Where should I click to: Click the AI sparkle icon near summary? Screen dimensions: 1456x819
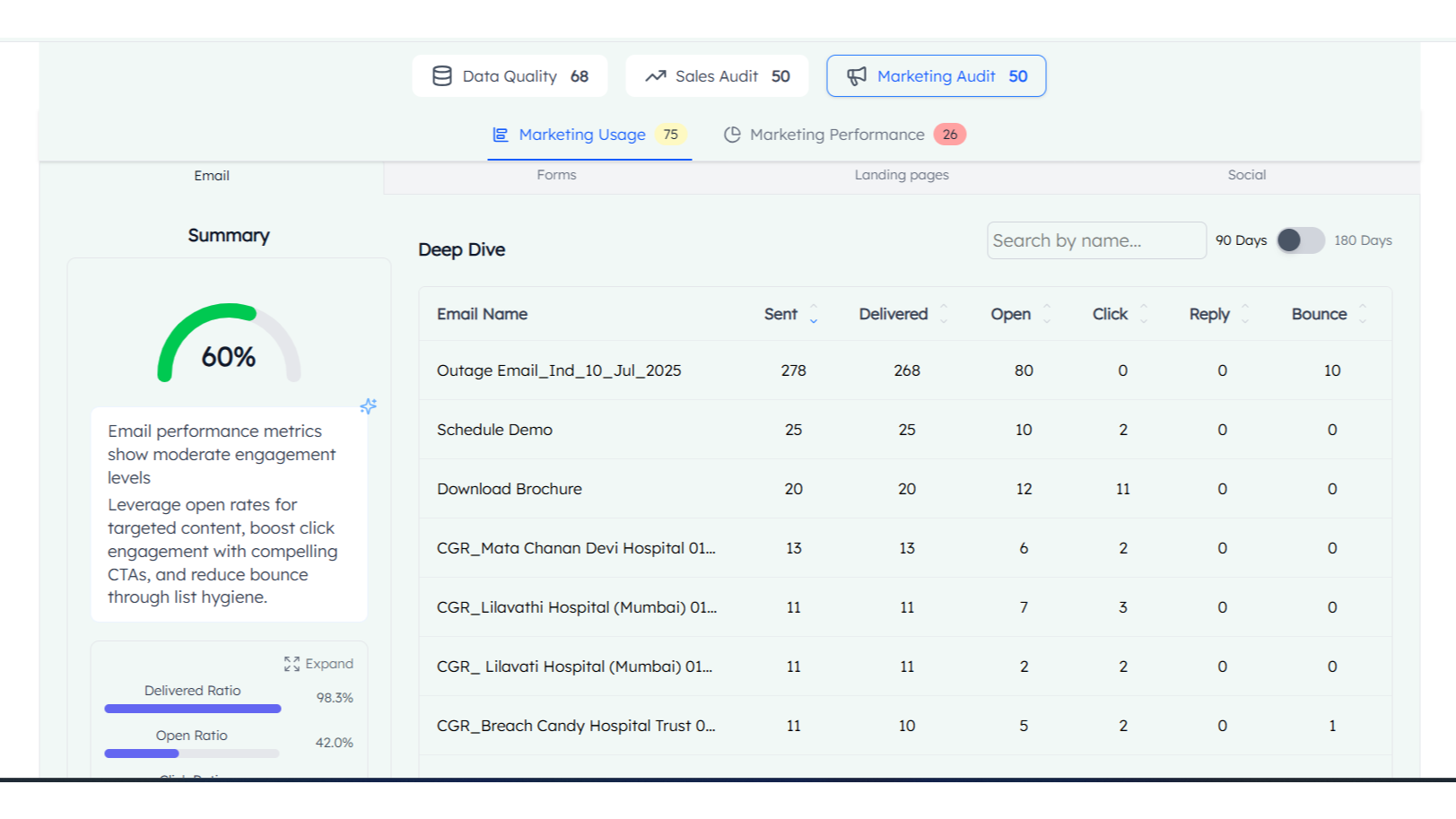[368, 406]
